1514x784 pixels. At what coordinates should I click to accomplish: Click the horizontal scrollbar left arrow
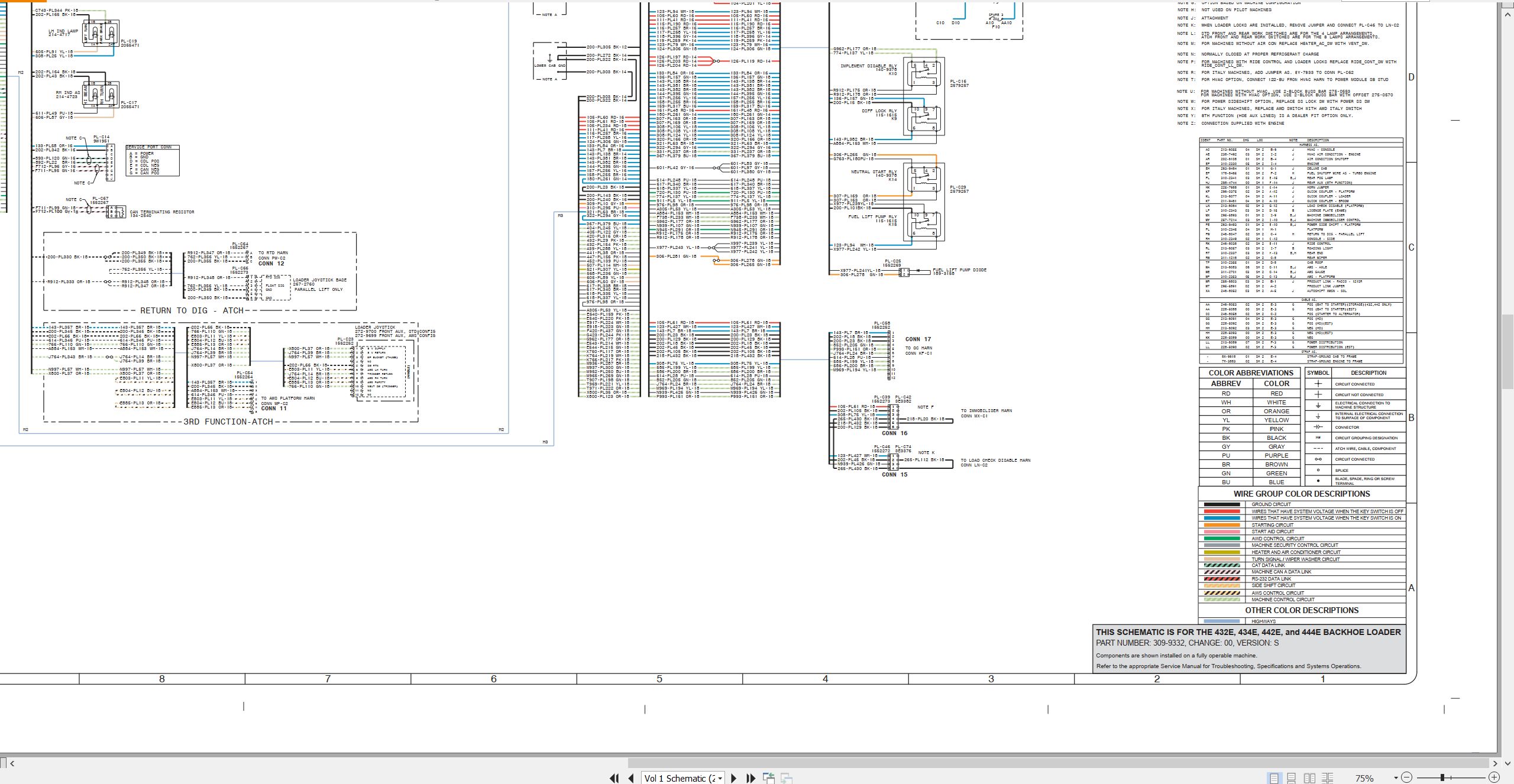click(x=12, y=763)
